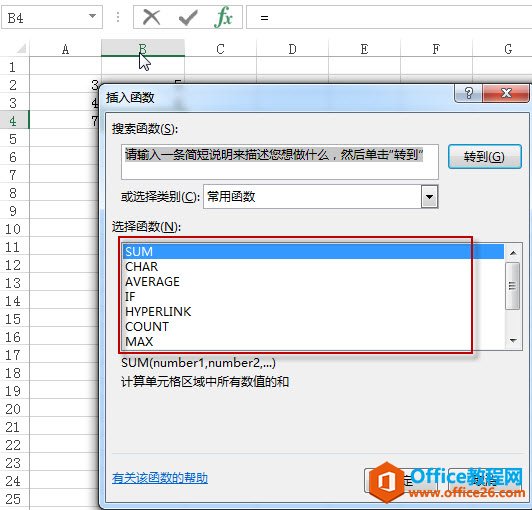This screenshot has height=510, width=532.
Task: Select row 4 header
Action: pos(14,121)
